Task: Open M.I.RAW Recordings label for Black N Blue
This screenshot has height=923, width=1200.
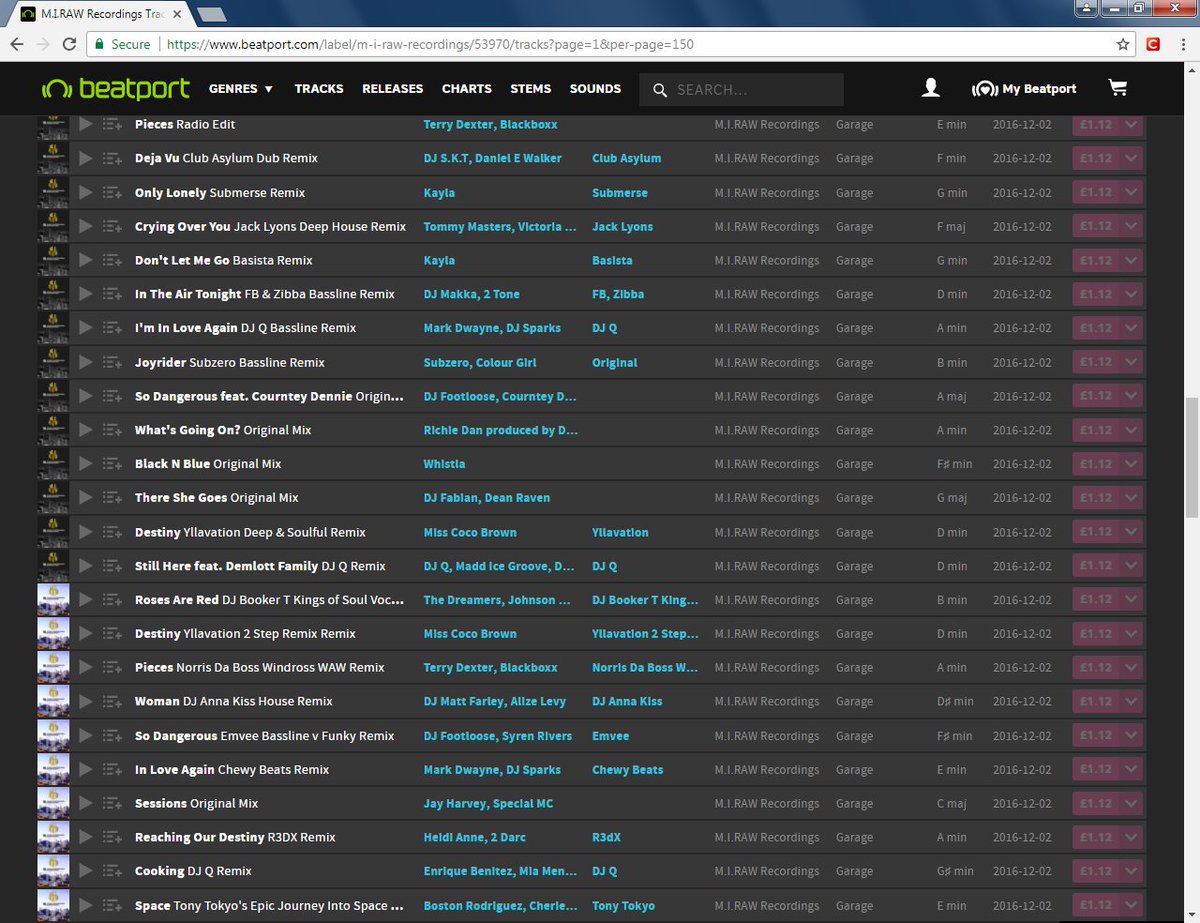Action: [767, 464]
